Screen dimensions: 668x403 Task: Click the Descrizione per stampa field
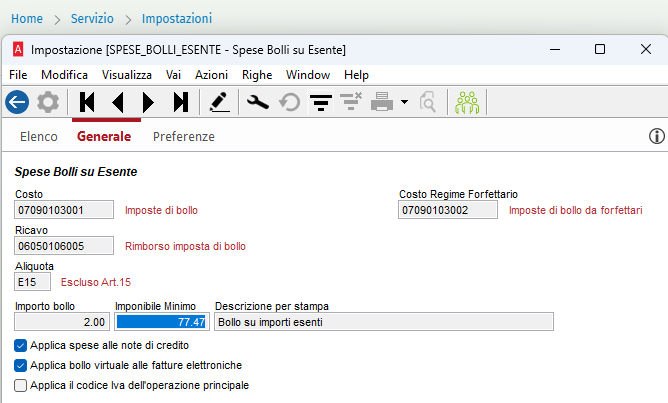pos(384,322)
